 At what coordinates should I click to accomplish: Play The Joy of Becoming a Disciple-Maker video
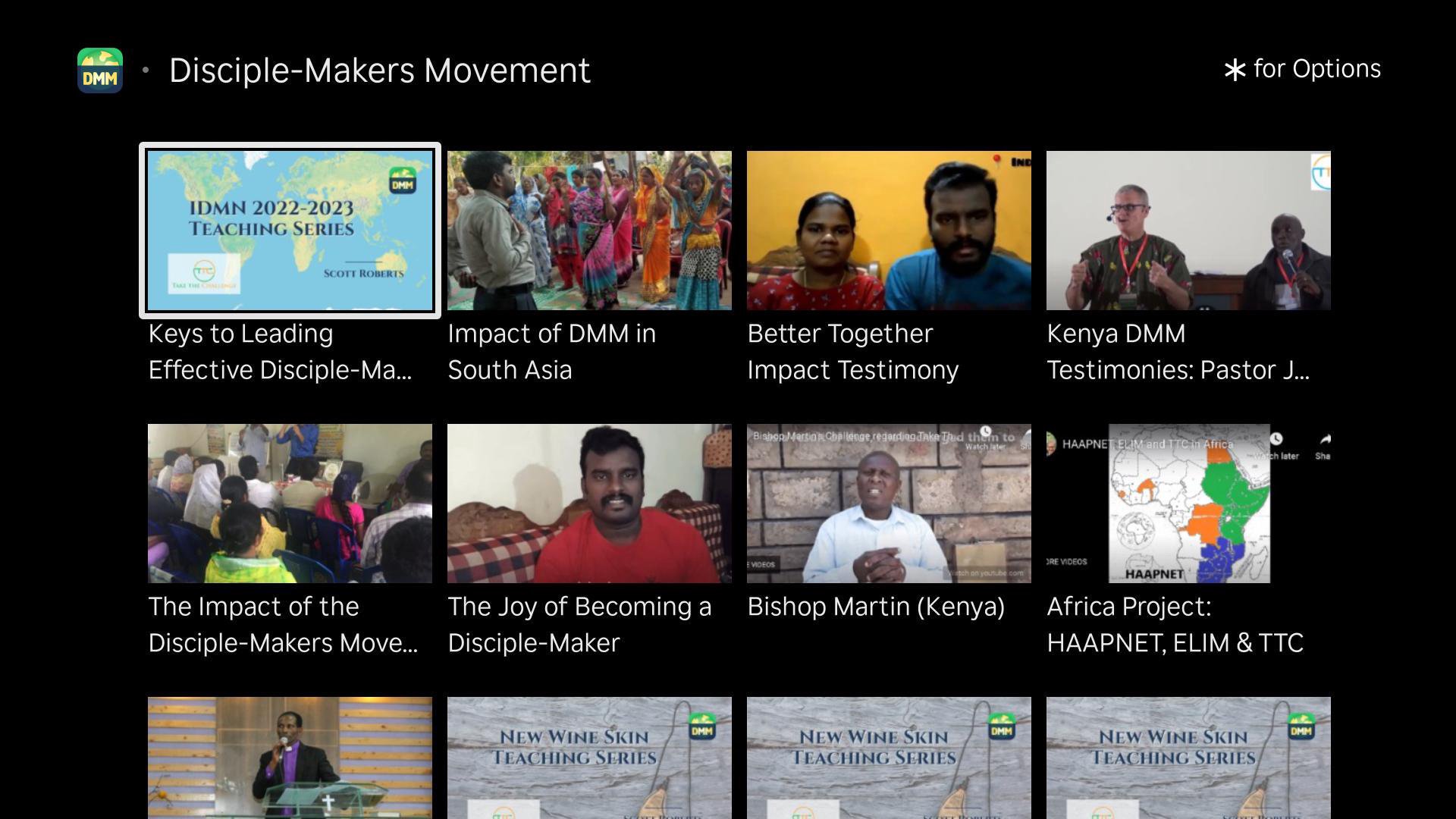click(589, 504)
